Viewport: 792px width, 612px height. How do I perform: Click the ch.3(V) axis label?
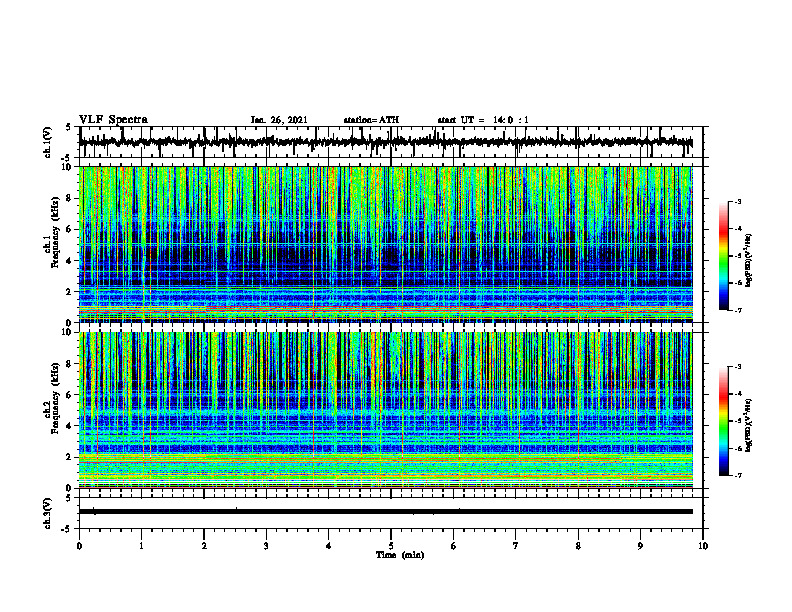[x=48, y=513]
